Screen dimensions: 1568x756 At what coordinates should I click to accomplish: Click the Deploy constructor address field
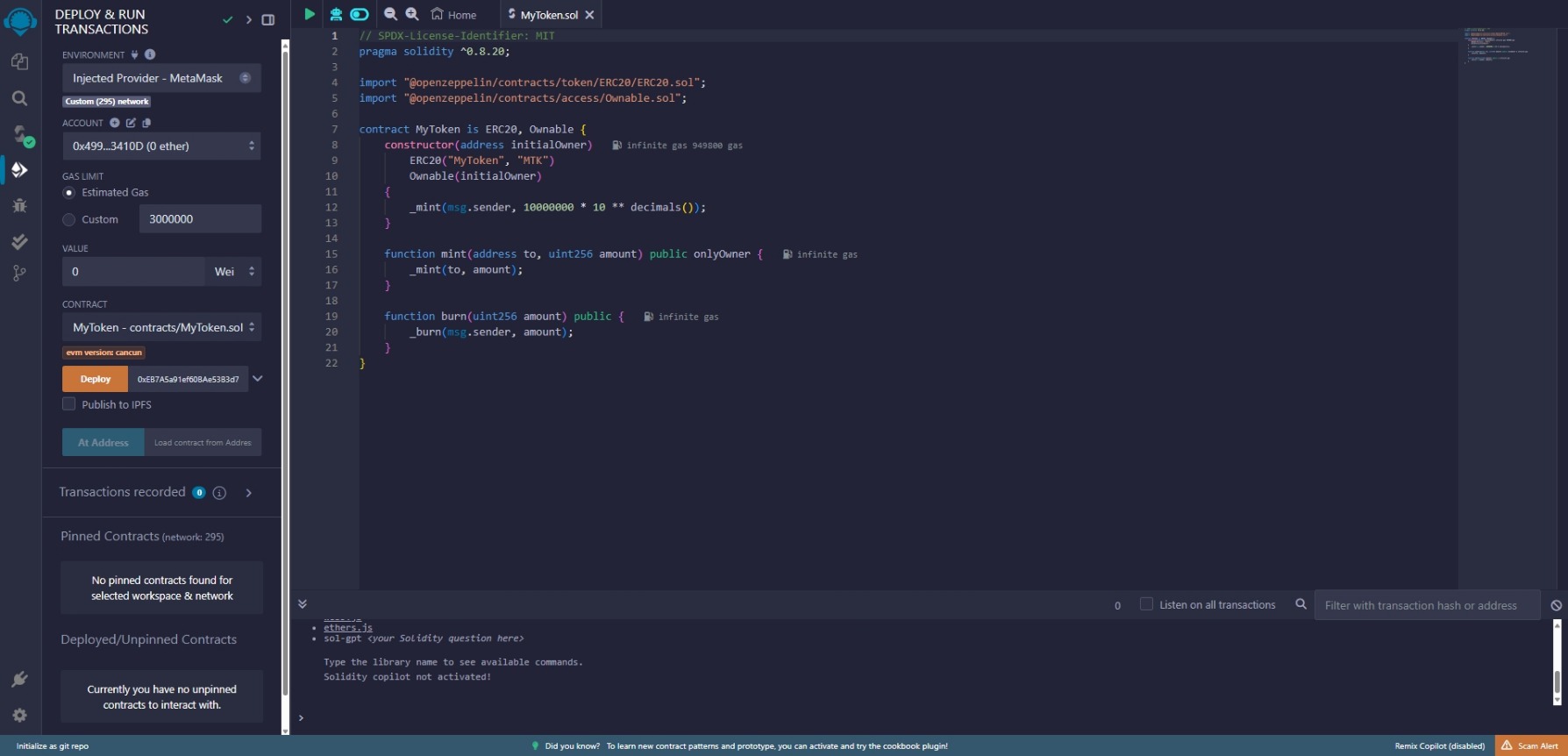point(188,379)
